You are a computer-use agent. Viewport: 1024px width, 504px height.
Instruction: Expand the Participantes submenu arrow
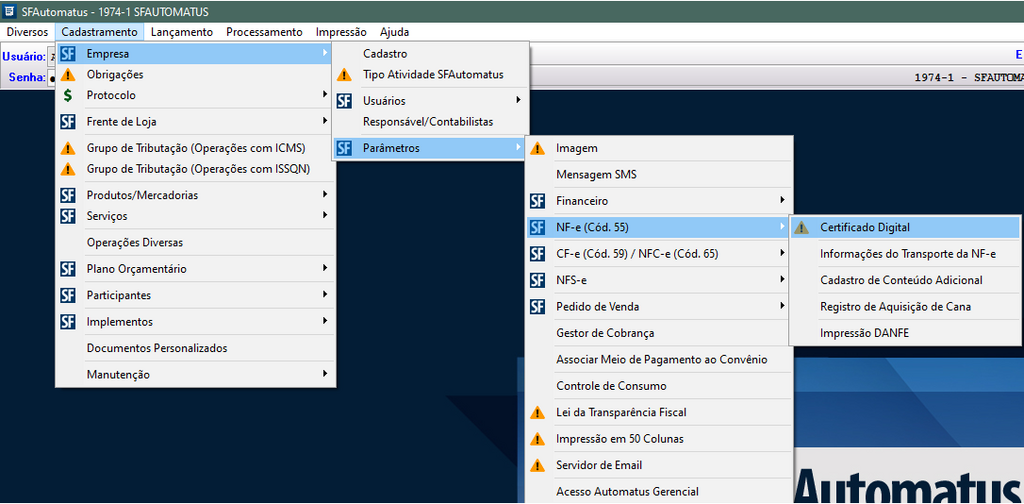(x=325, y=296)
